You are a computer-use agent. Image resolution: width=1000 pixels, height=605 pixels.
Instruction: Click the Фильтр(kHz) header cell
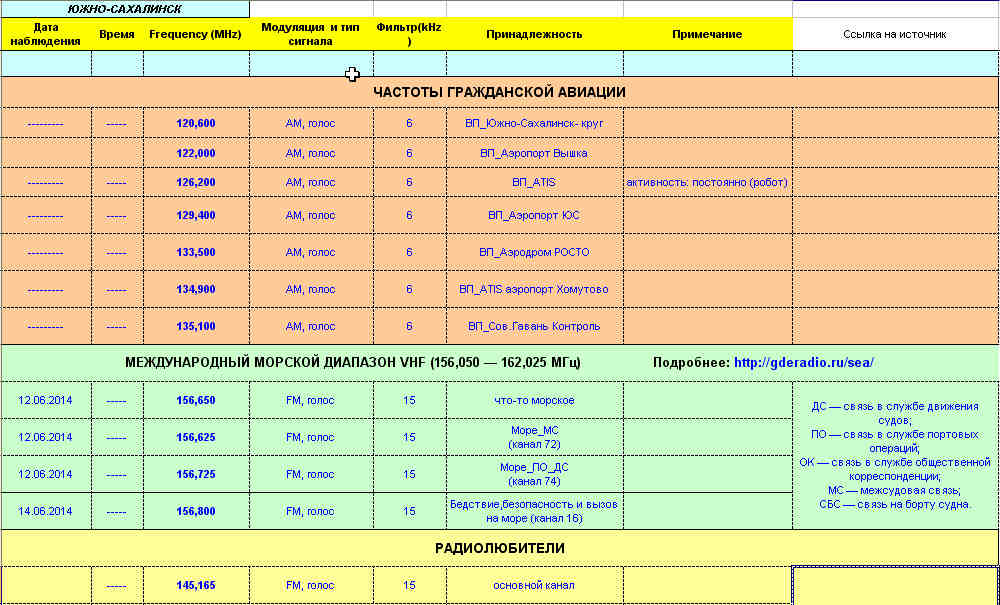point(409,34)
